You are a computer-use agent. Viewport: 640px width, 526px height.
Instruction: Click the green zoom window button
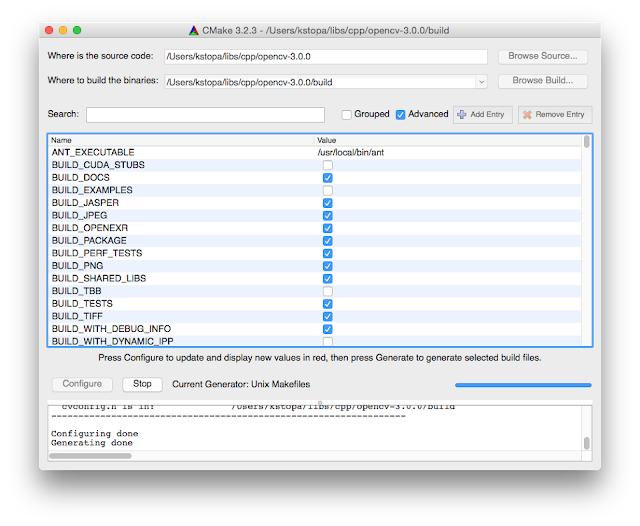click(x=77, y=30)
